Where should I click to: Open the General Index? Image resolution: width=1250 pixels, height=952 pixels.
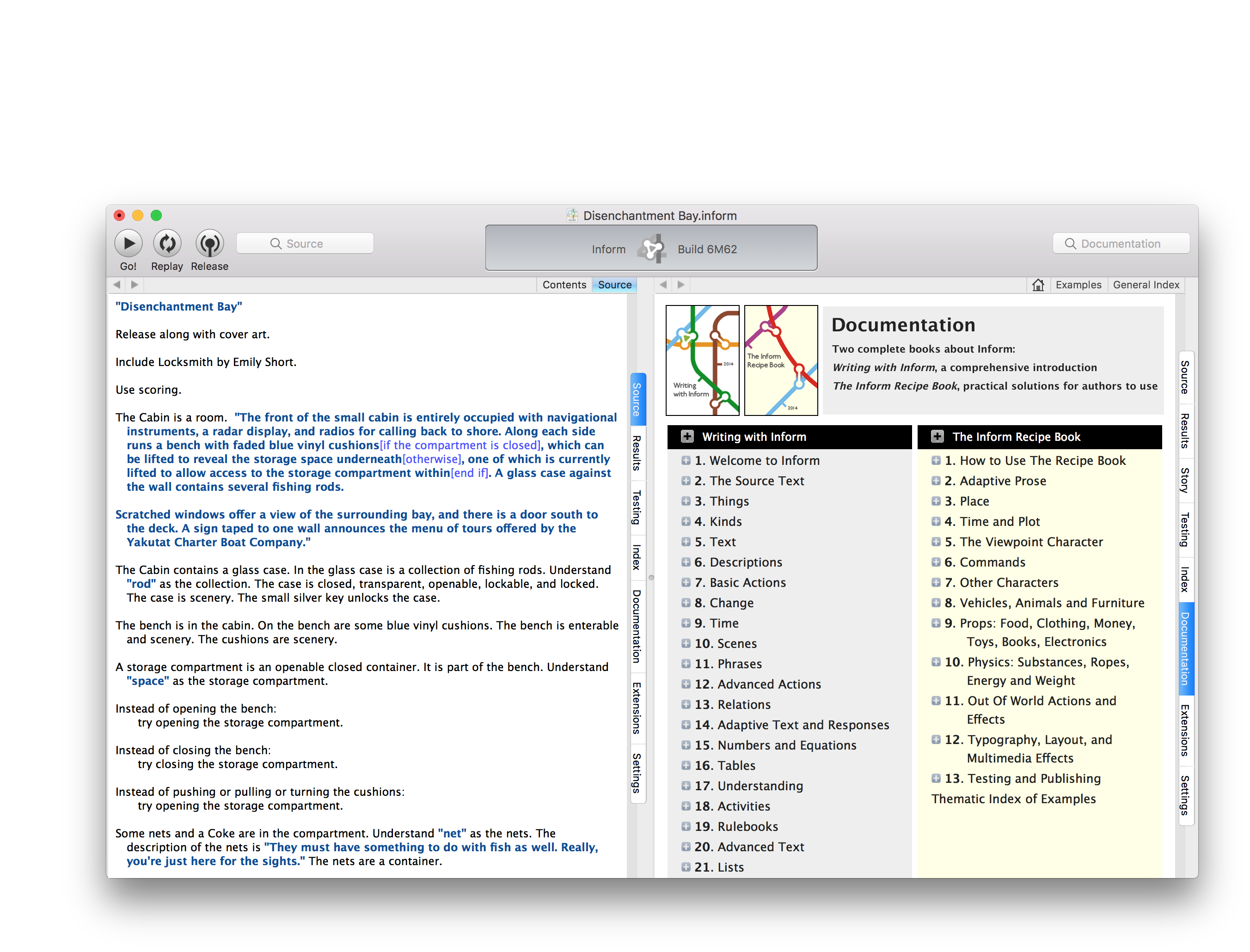1146,285
